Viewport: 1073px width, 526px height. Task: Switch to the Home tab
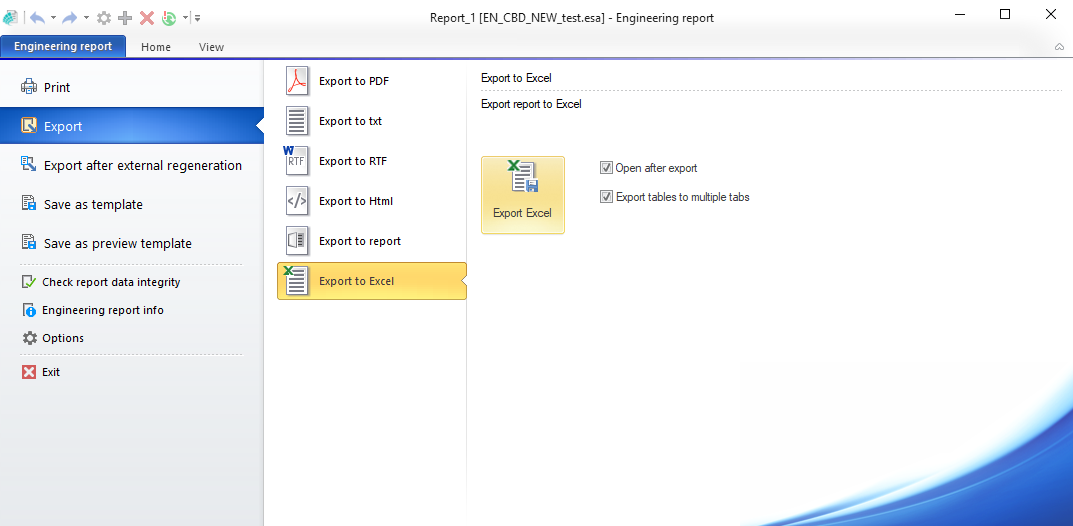[155, 47]
